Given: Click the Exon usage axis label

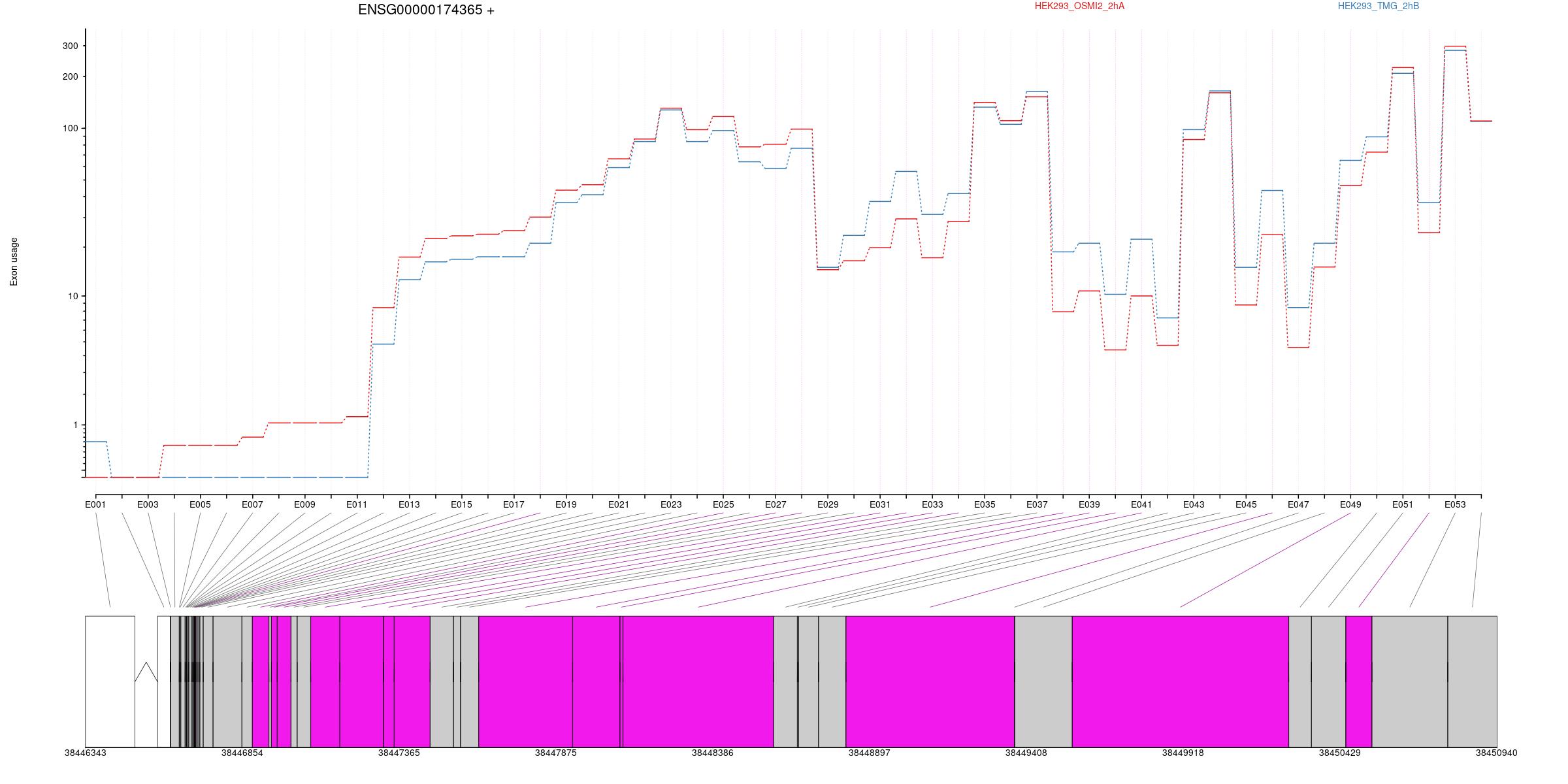Looking at the screenshot, I should tap(14, 261).
